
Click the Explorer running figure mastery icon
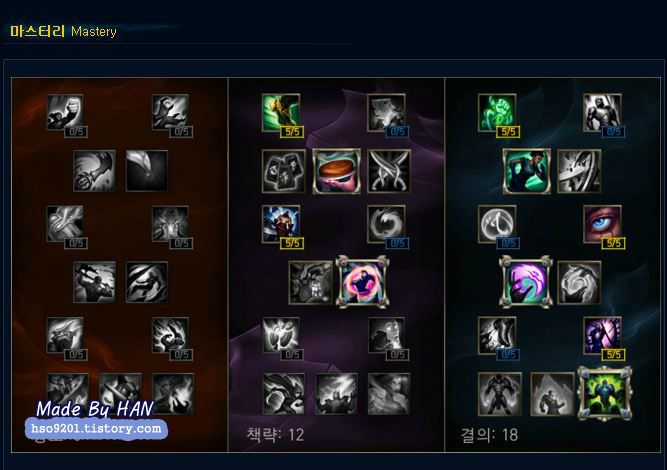pyautogui.click(x=527, y=171)
